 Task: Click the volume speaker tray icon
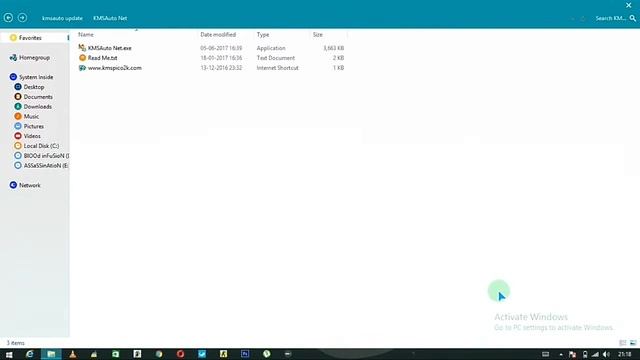tap(606, 354)
